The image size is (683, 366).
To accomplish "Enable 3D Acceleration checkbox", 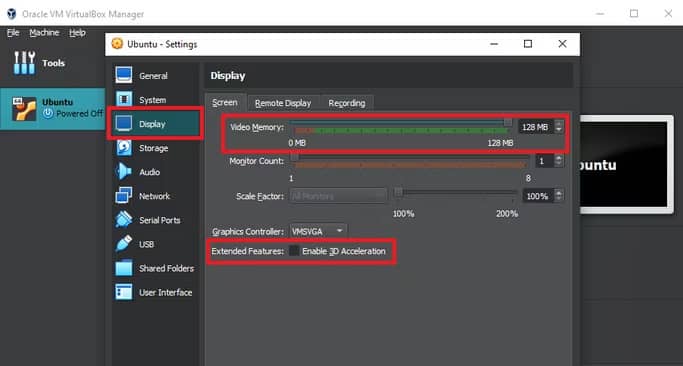I will point(295,251).
